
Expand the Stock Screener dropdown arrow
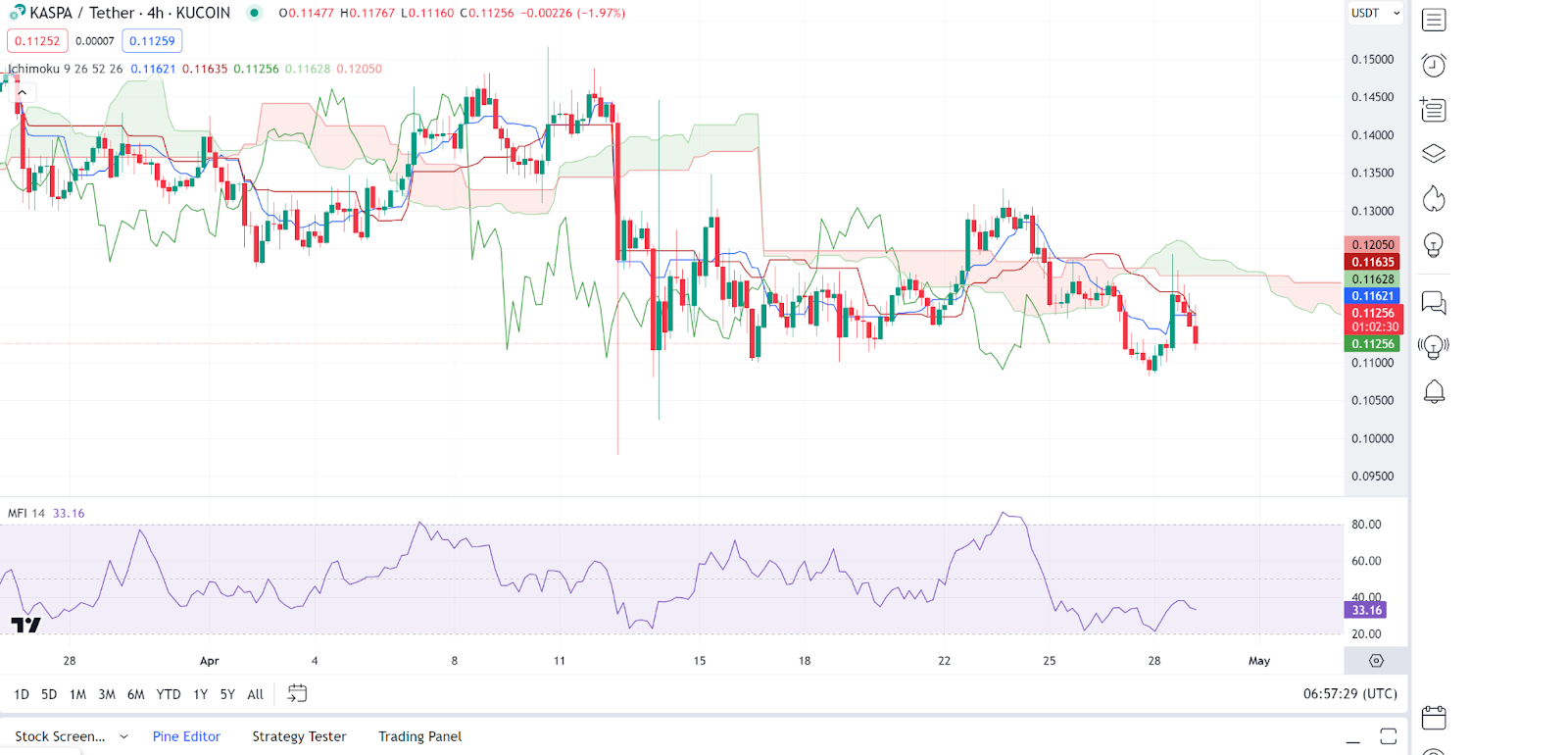pyautogui.click(x=123, y=736)
